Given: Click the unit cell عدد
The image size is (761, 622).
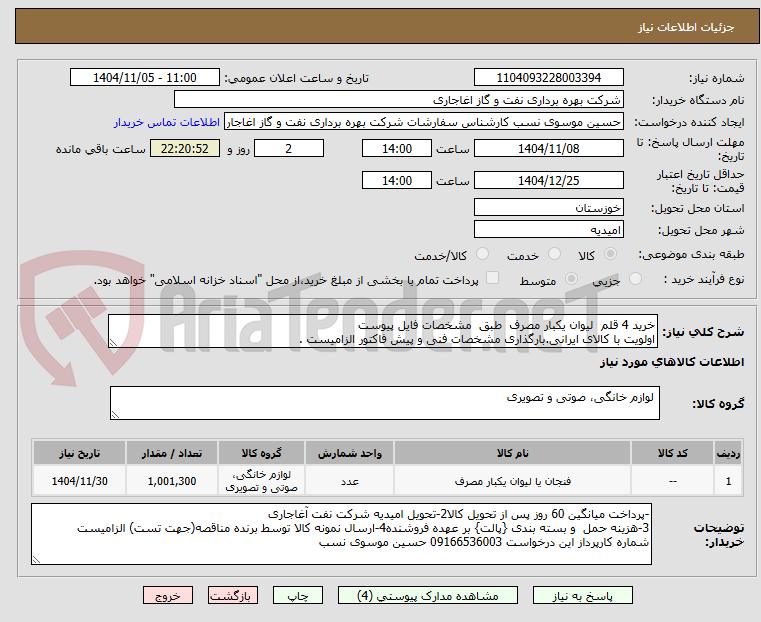Looking at the screenshot, I should 349,481.
